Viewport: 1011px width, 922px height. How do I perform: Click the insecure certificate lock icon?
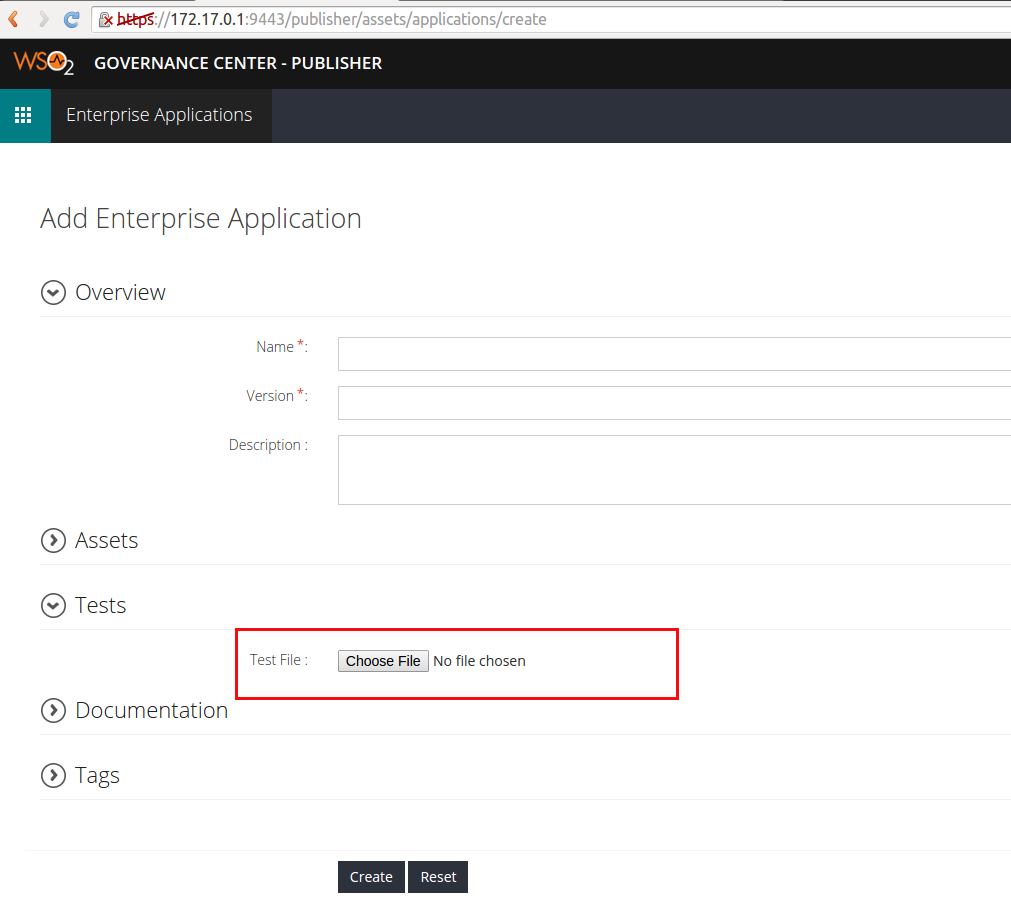coord(106,20)
